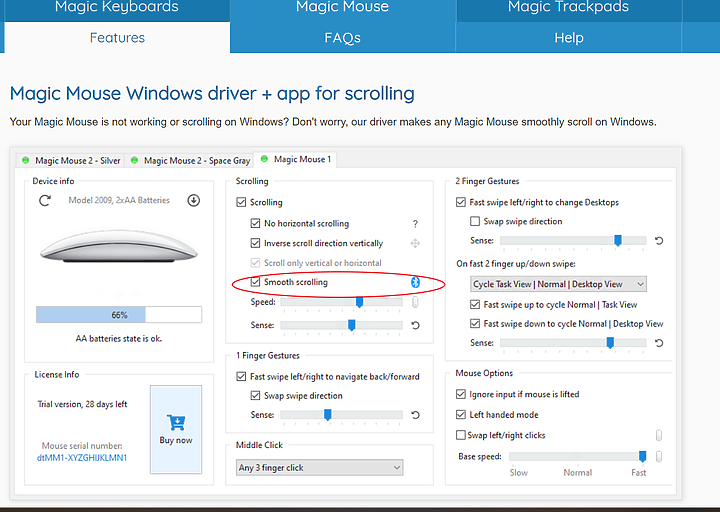Toggle Fast swipe left/right to navigate back/forward
This screenshot has height=512, width=720.
241,377
